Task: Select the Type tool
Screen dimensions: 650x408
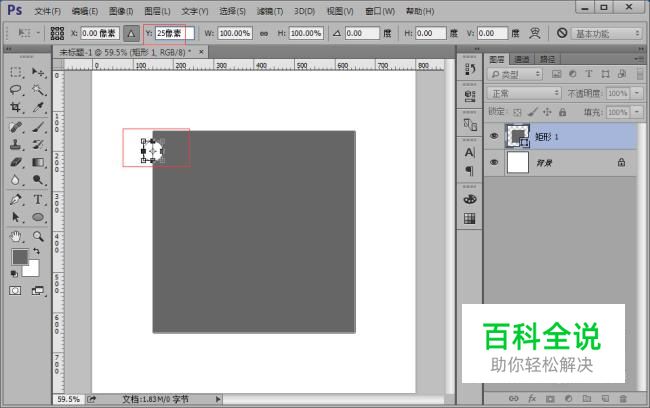Action: tap(38, 199)
